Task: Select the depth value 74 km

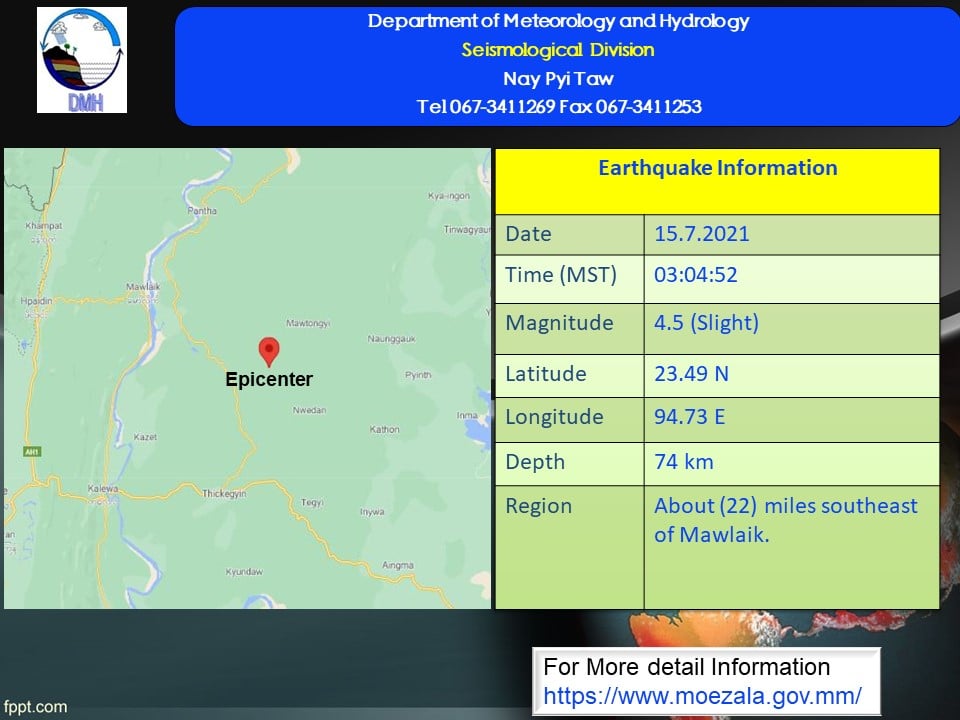Action: [x=684, y=462]
